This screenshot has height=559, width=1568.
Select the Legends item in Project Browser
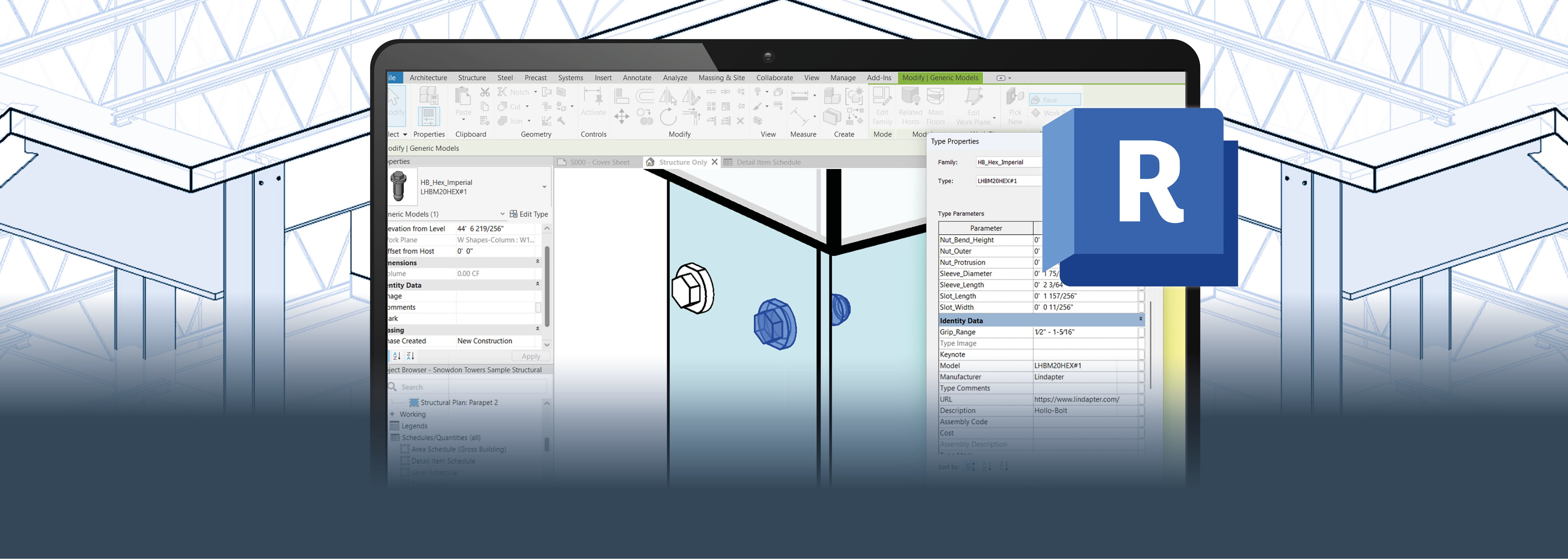tap(414, 426)
